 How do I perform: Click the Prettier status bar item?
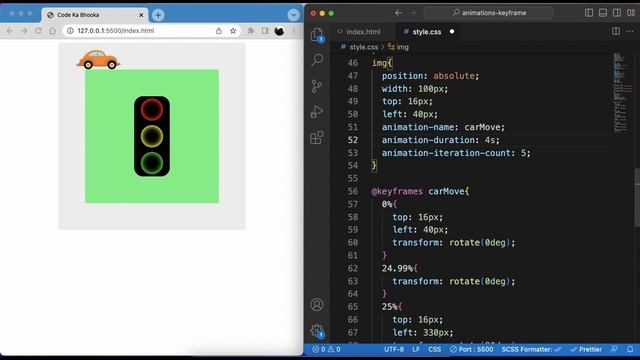pyautogui.click(x=586, y=349)
